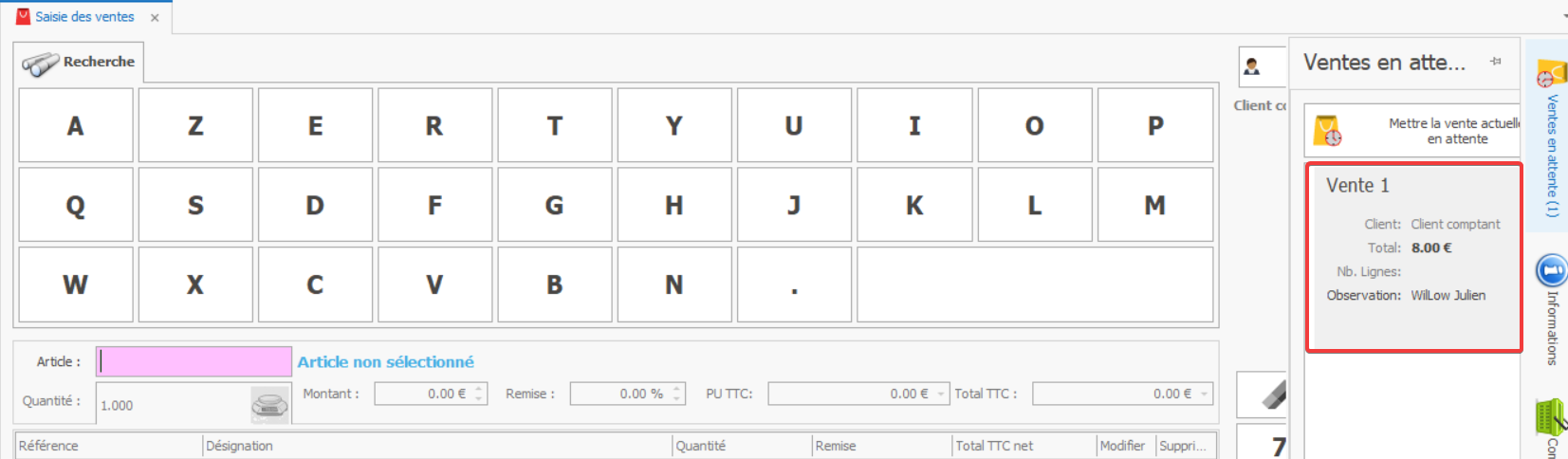Tap the letter L key

1035,205
